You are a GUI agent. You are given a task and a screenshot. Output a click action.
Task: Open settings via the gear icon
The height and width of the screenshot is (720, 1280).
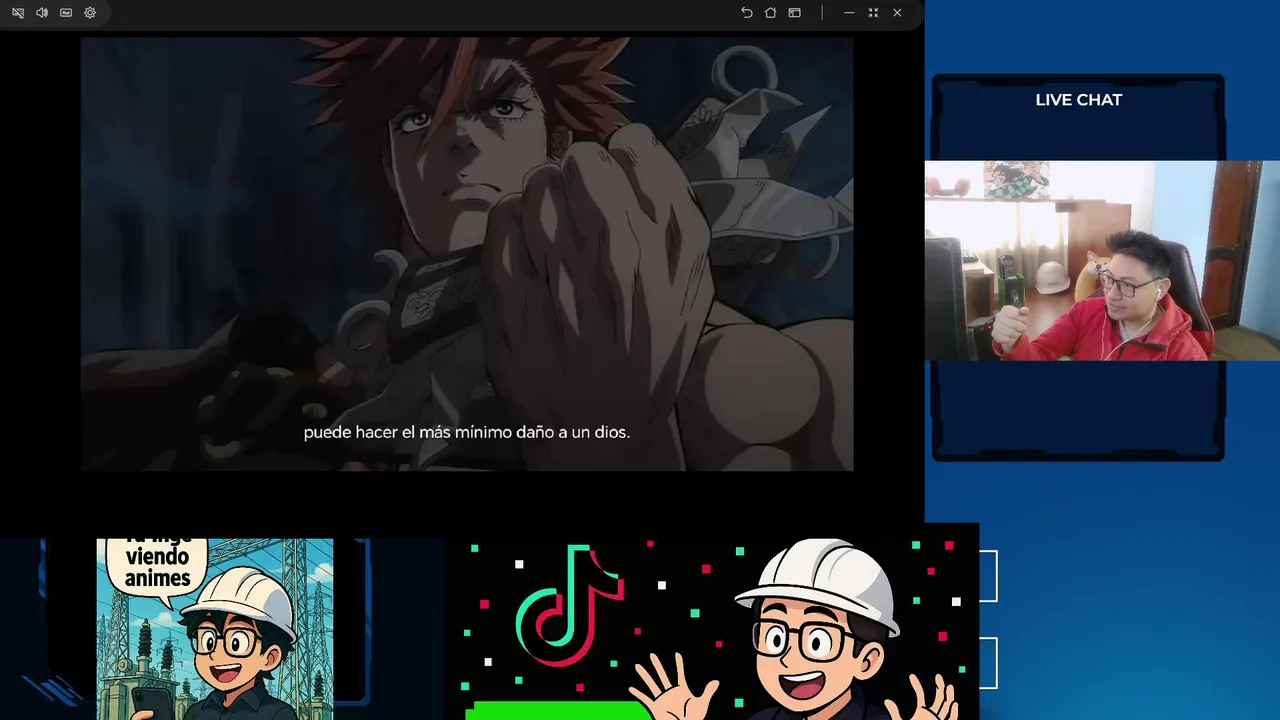click(x=90, y=13)
